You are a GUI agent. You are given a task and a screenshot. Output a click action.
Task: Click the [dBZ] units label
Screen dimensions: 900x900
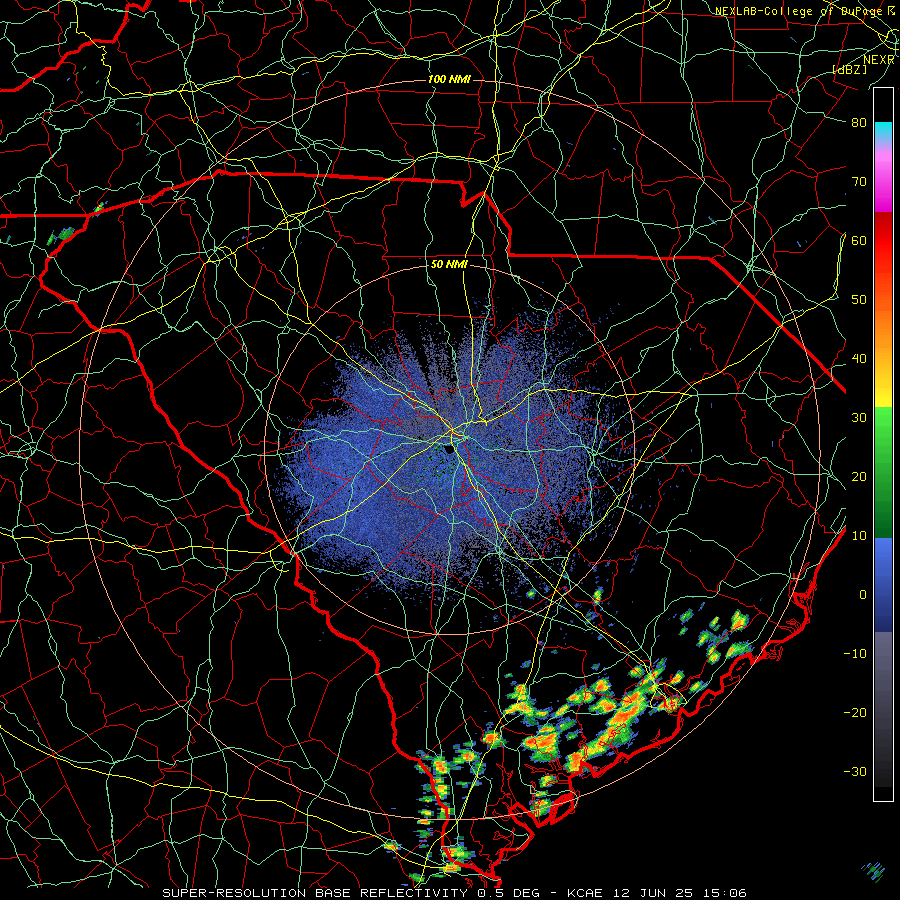[849, 69]
